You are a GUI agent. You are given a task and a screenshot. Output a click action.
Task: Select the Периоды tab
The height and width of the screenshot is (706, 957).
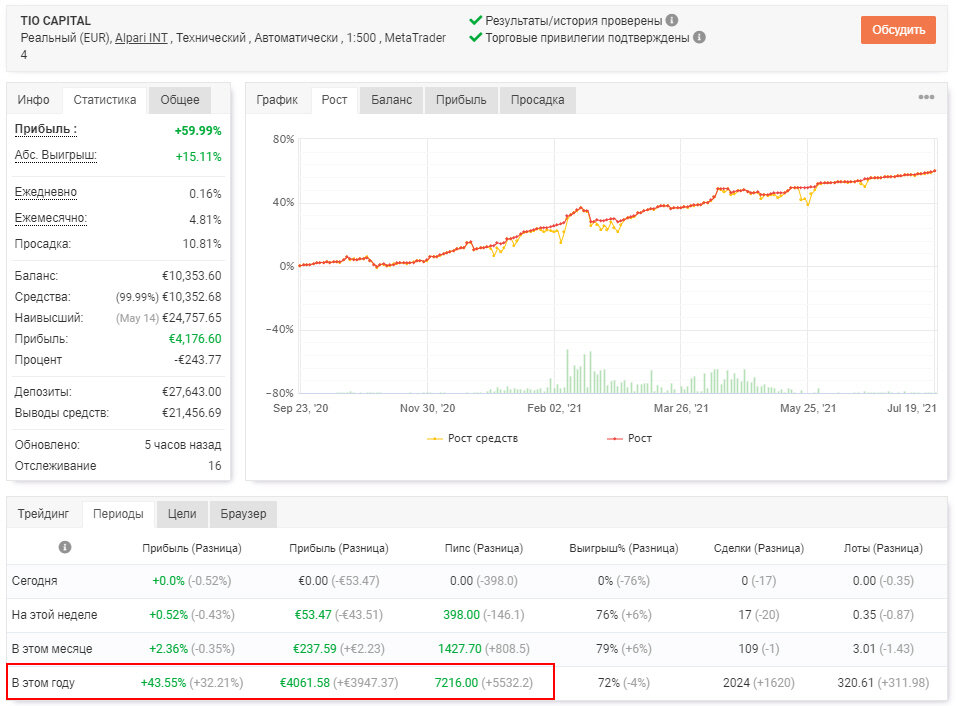[x=118, y=514]
